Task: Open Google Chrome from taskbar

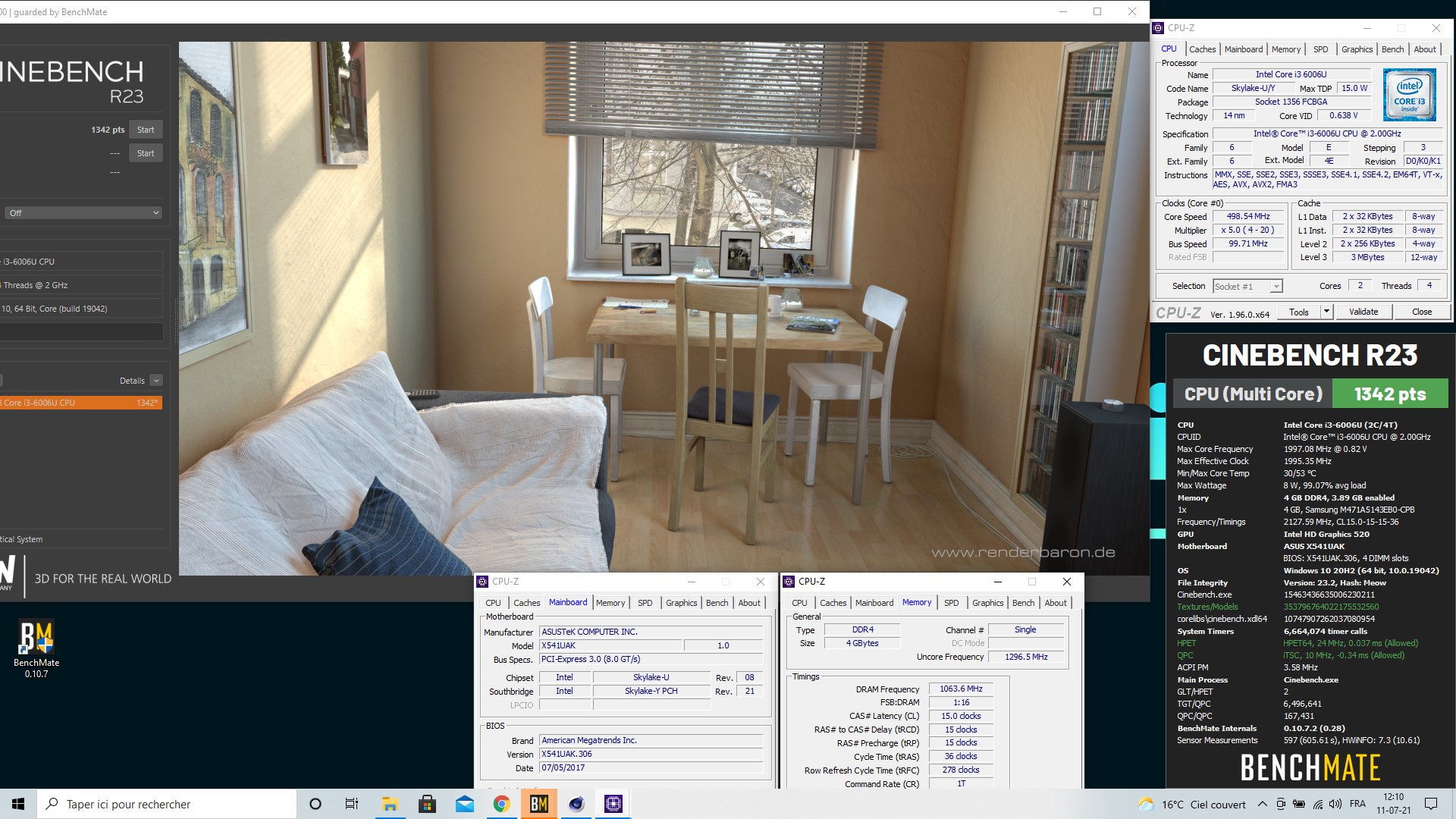Action: (x=501, y=804)
